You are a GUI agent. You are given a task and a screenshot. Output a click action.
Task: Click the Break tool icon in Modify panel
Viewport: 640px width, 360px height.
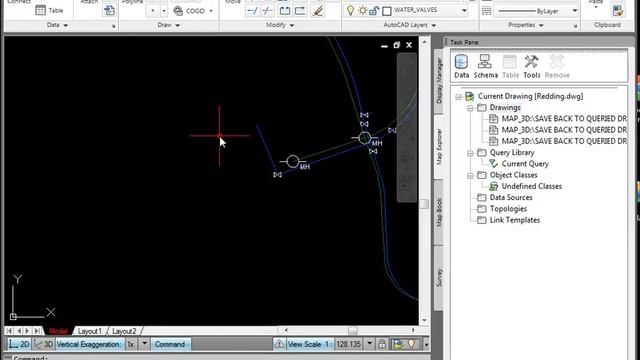click(x=284, y=11)
